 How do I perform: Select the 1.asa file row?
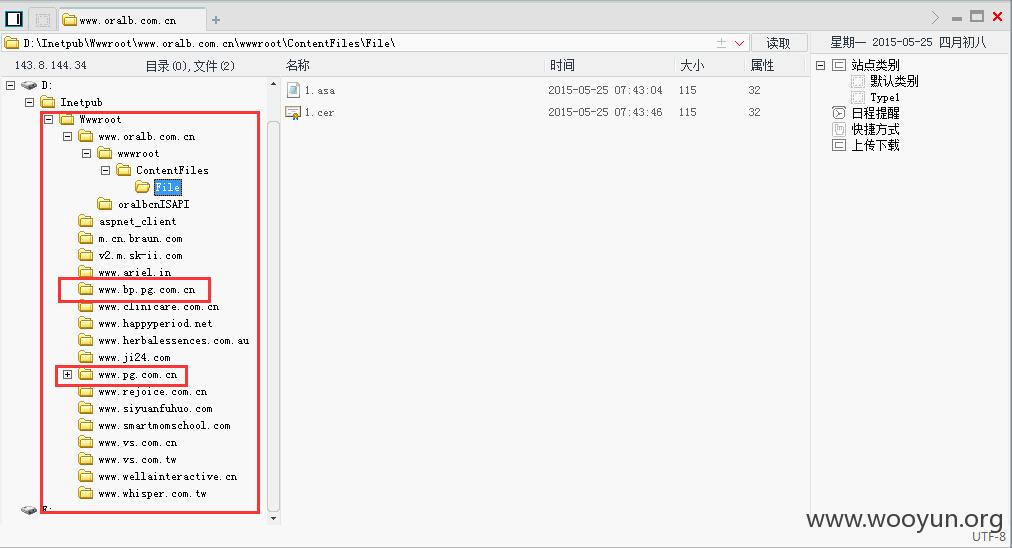(x=545, y=90)
